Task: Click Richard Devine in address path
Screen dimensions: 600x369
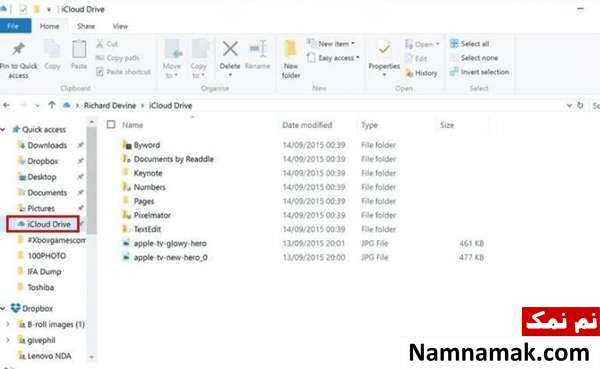Action: coord(110,106)
